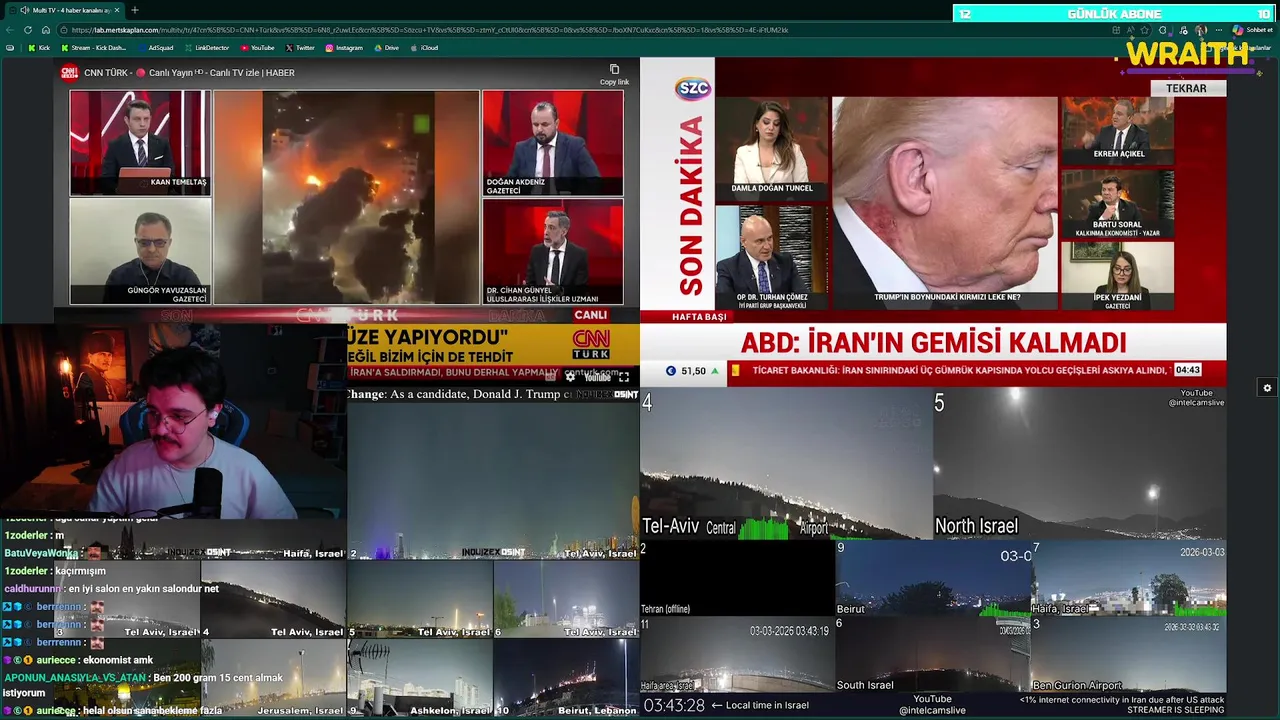
Task: Click the address bar URL
Action: coord(430,30)
